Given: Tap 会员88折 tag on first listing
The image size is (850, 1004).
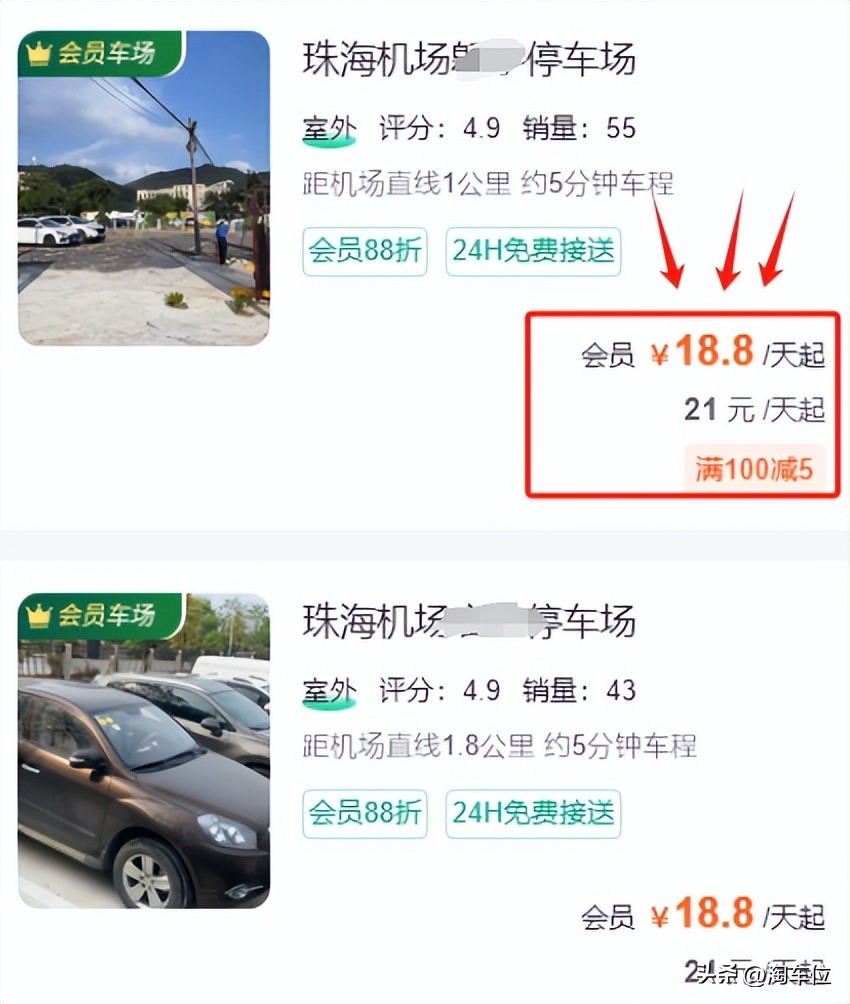Looking at the screenshot, I should coord(364,251).
